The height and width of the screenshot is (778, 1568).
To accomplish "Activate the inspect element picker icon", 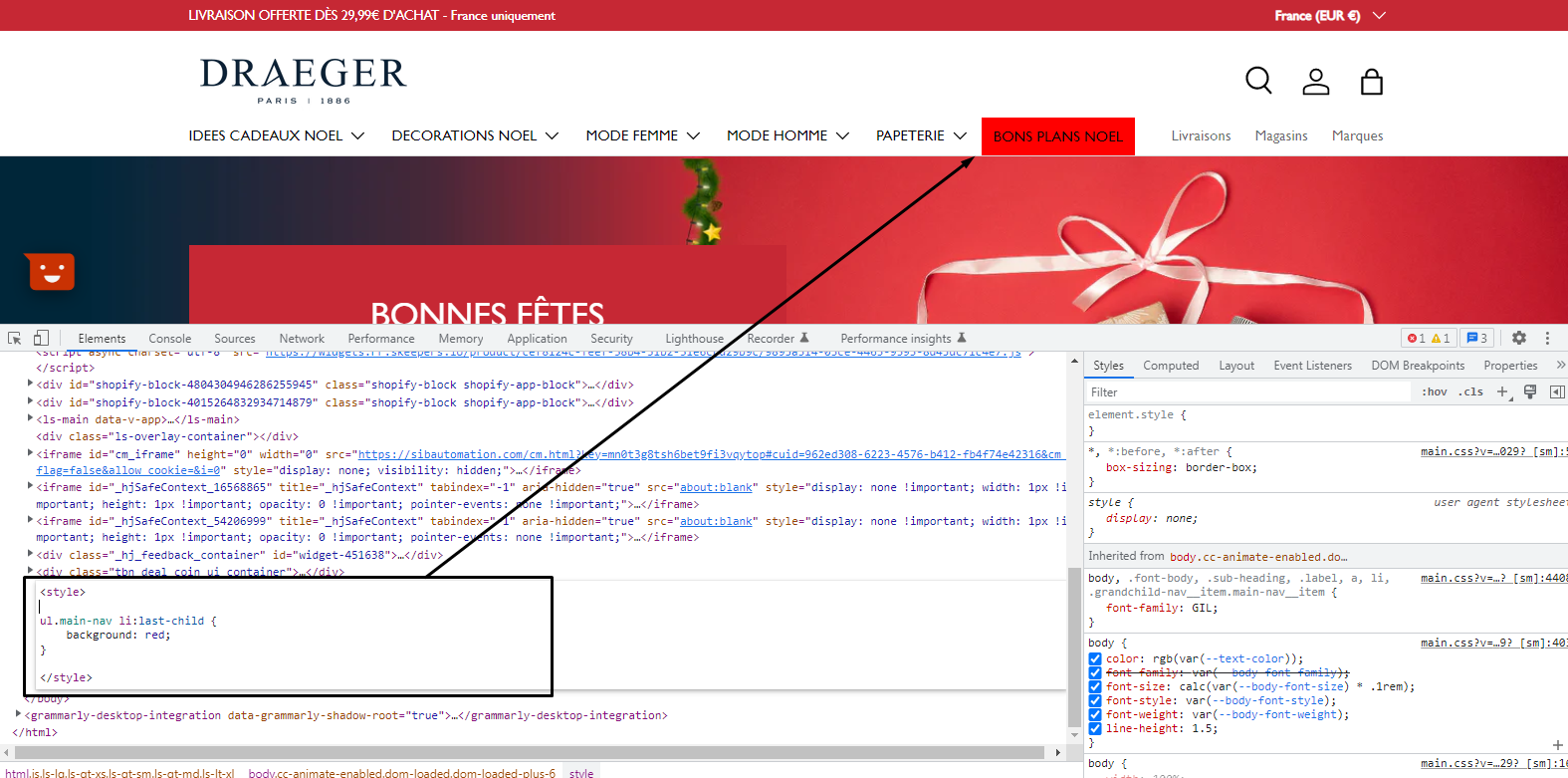I will click(14, 338).
